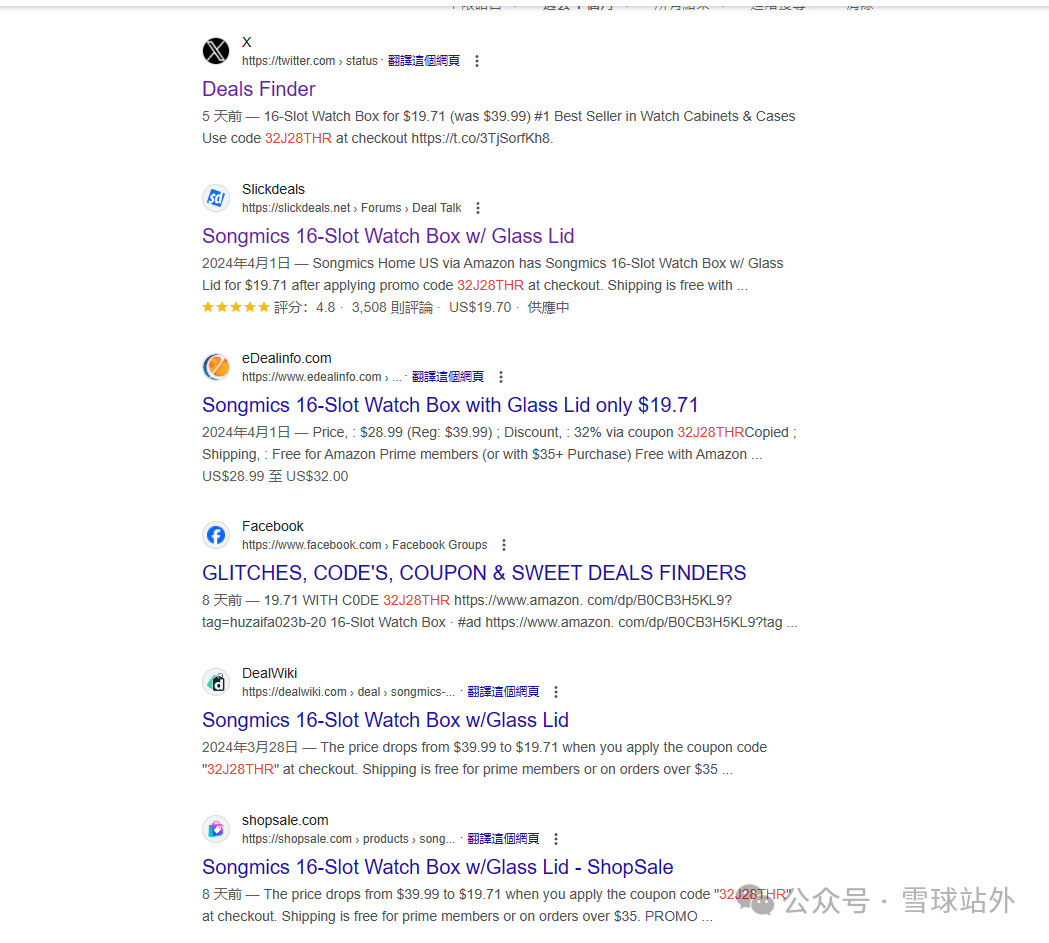Click the eDealinfo.com orange site icon
Image resolution: width=1049 pixels, height=943 pixels.
point(215,367)
